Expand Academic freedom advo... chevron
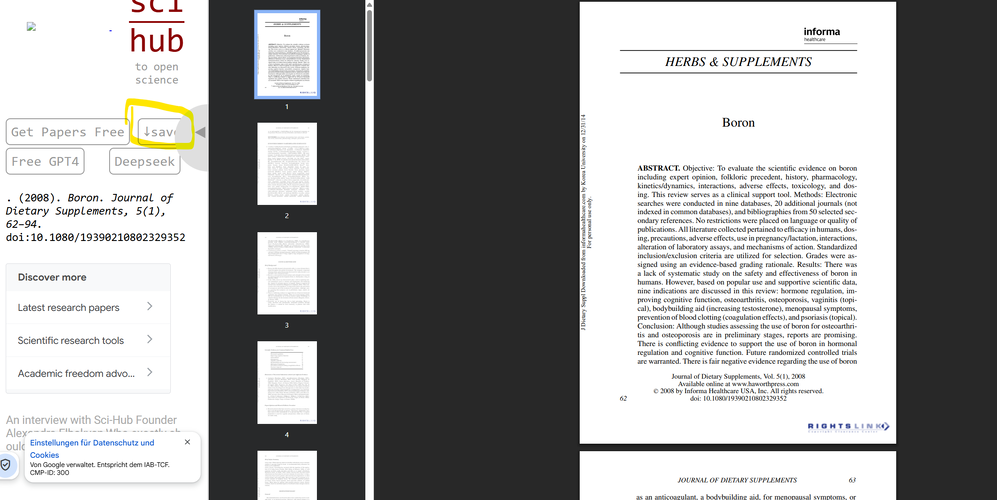Screen dimensions: 997x500 (149, 373)
